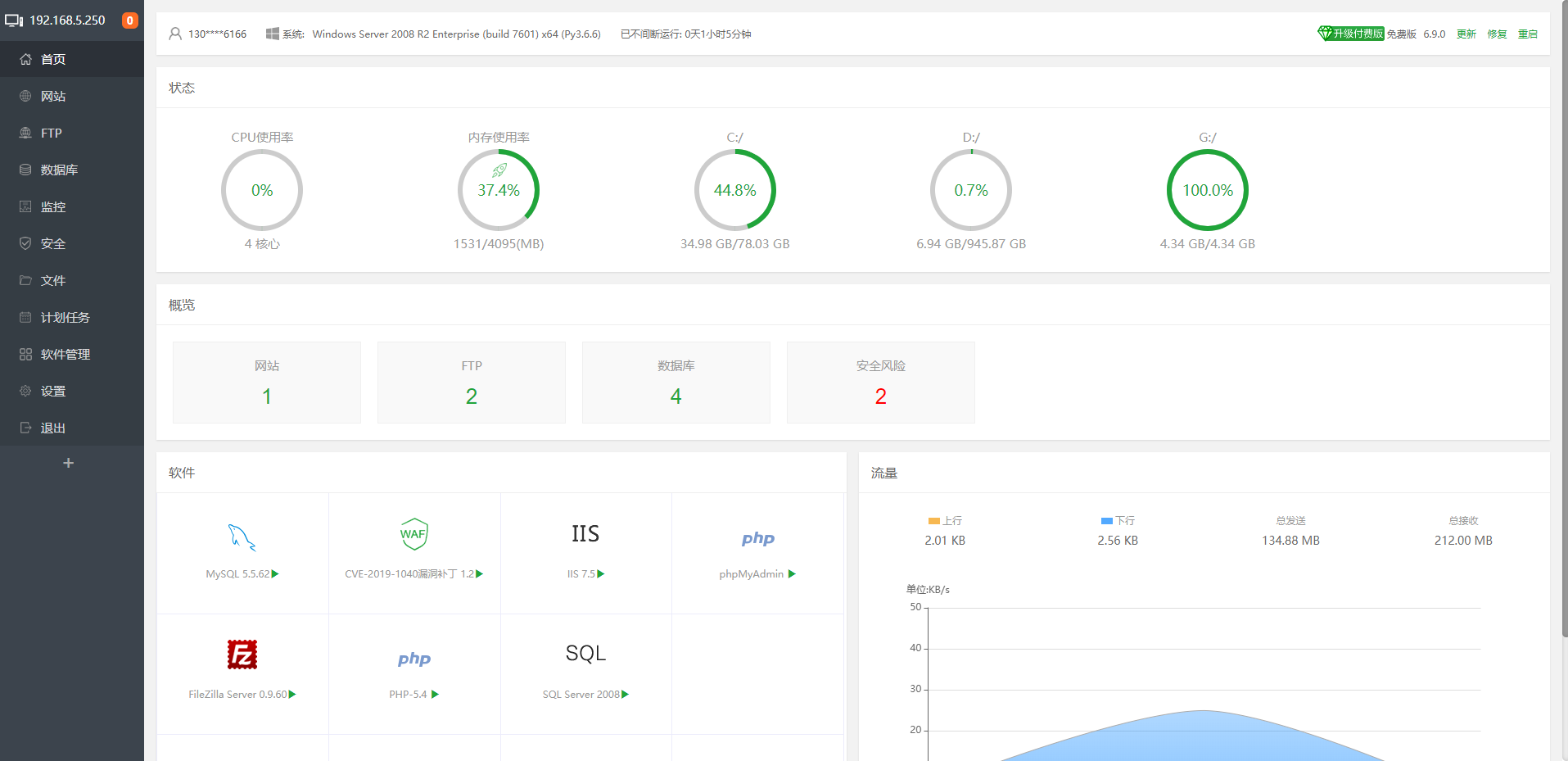Image resolution: width=1568 pixels, height=761 pixels.
Task: Click green arrow beside FileZilla Server 0.9.60
Action: (292, 695)
